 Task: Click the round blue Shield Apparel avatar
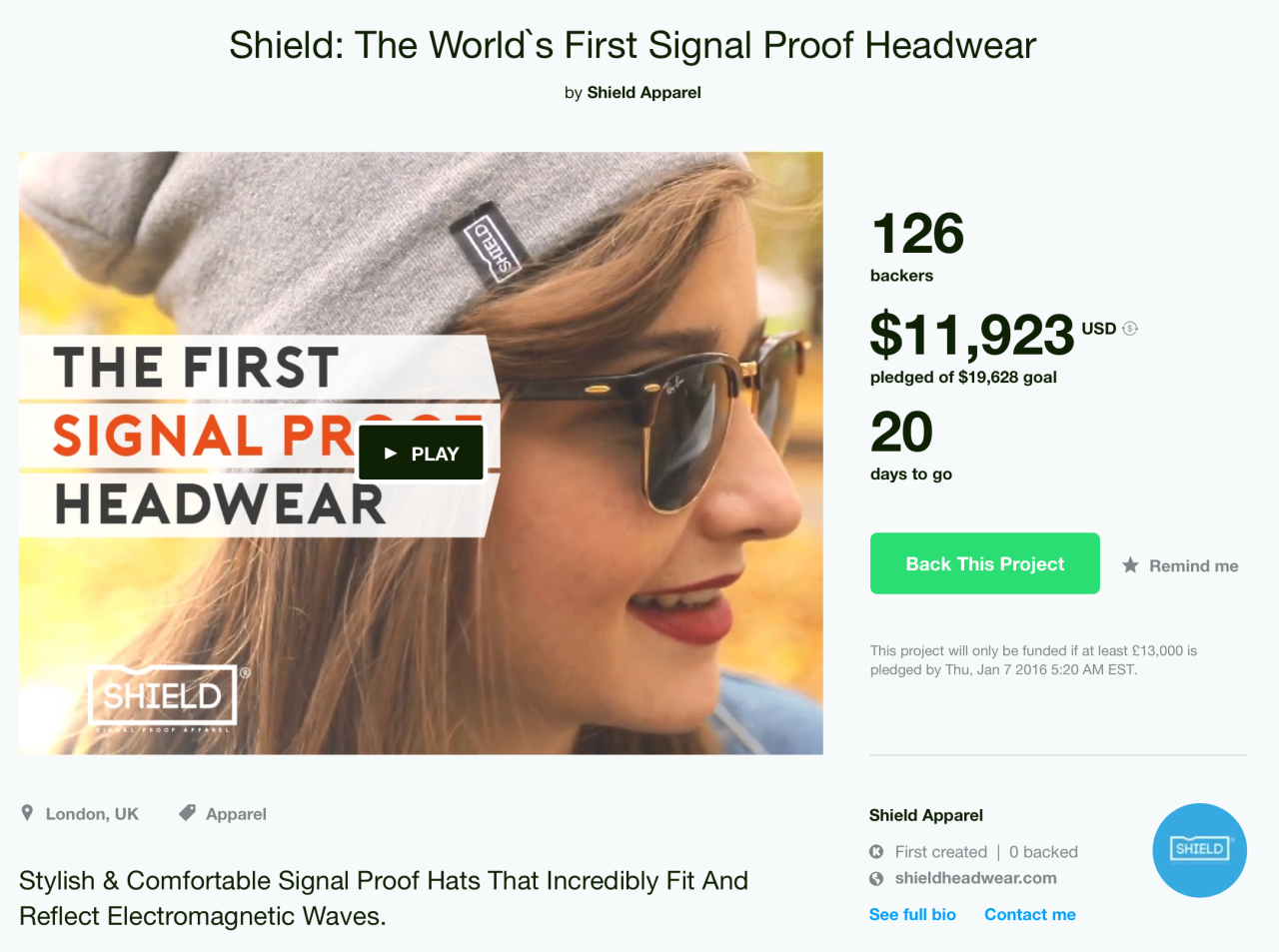point(1199,850)
